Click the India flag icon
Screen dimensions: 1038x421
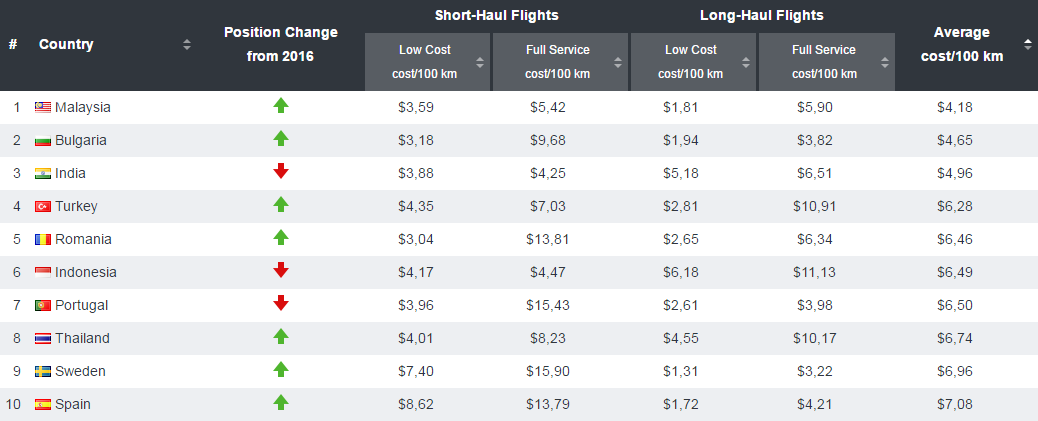pyautogui.click(x=43, y=174)
